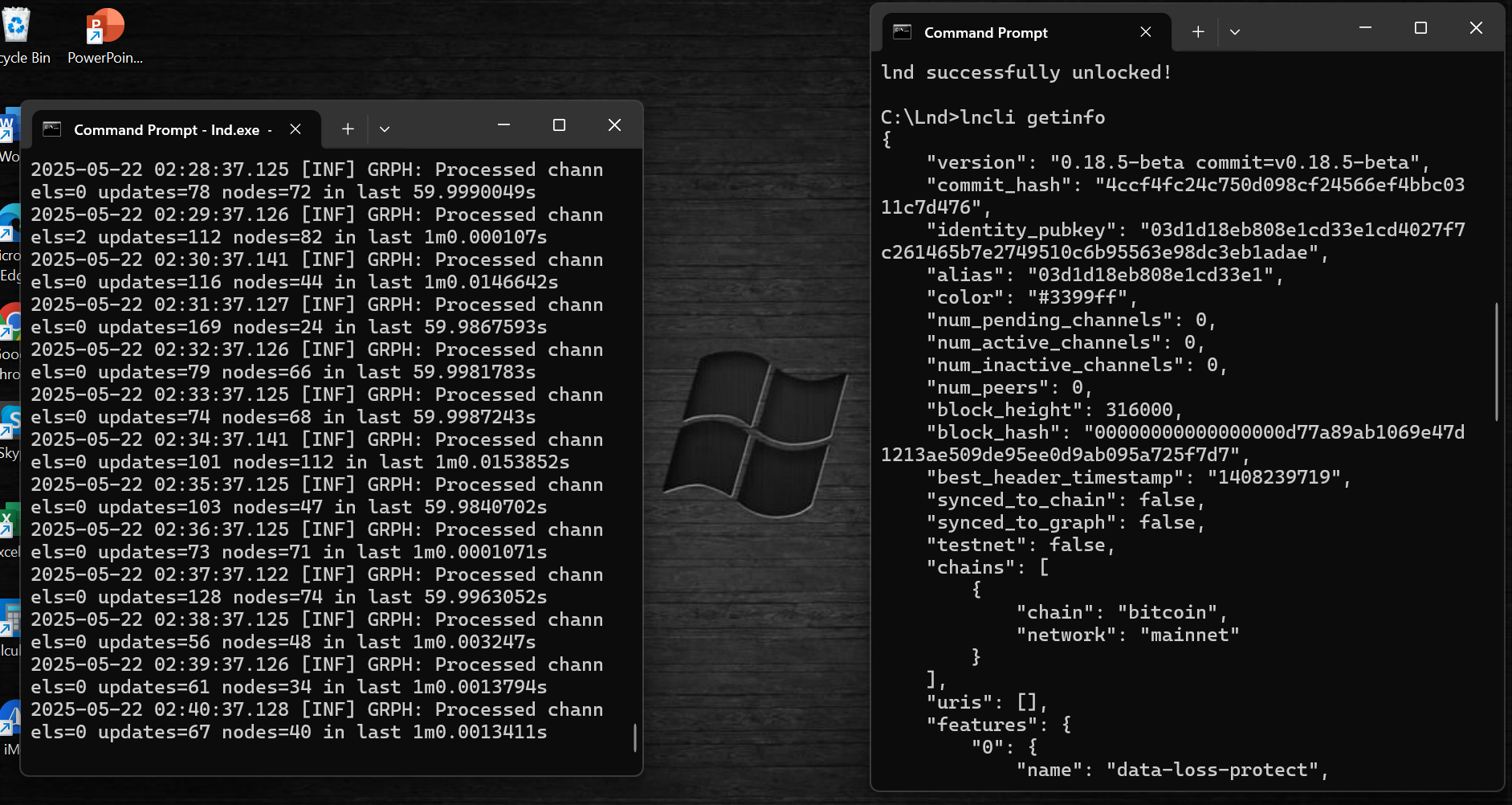Close the right Command Prompt tab

1146,31
